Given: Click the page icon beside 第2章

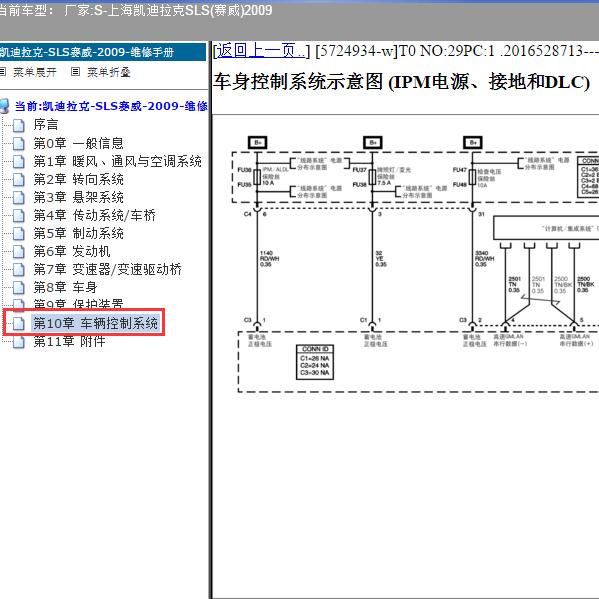Looking at the screenshot, I should [18, 179].
